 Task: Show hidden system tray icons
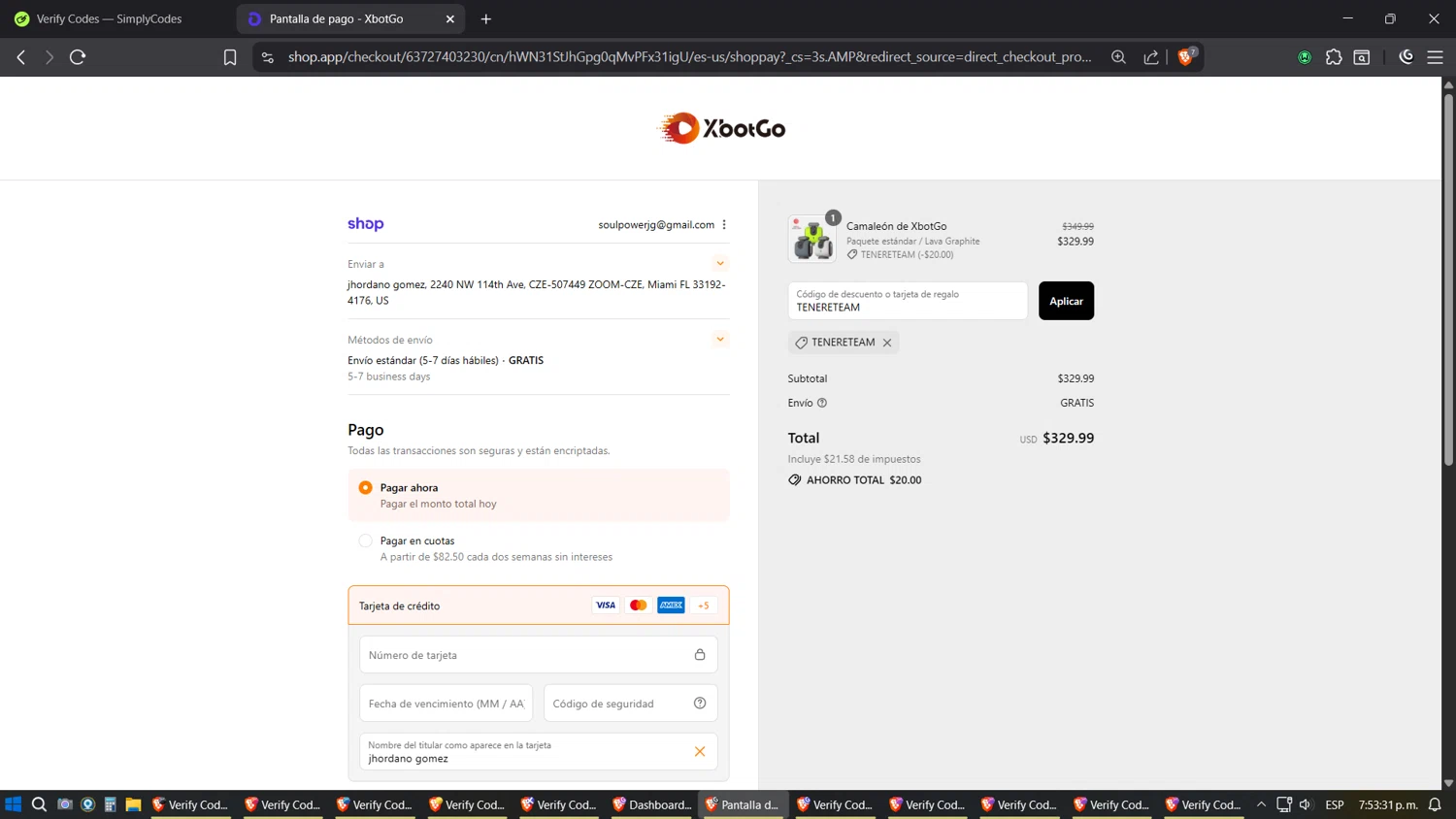1261,804
